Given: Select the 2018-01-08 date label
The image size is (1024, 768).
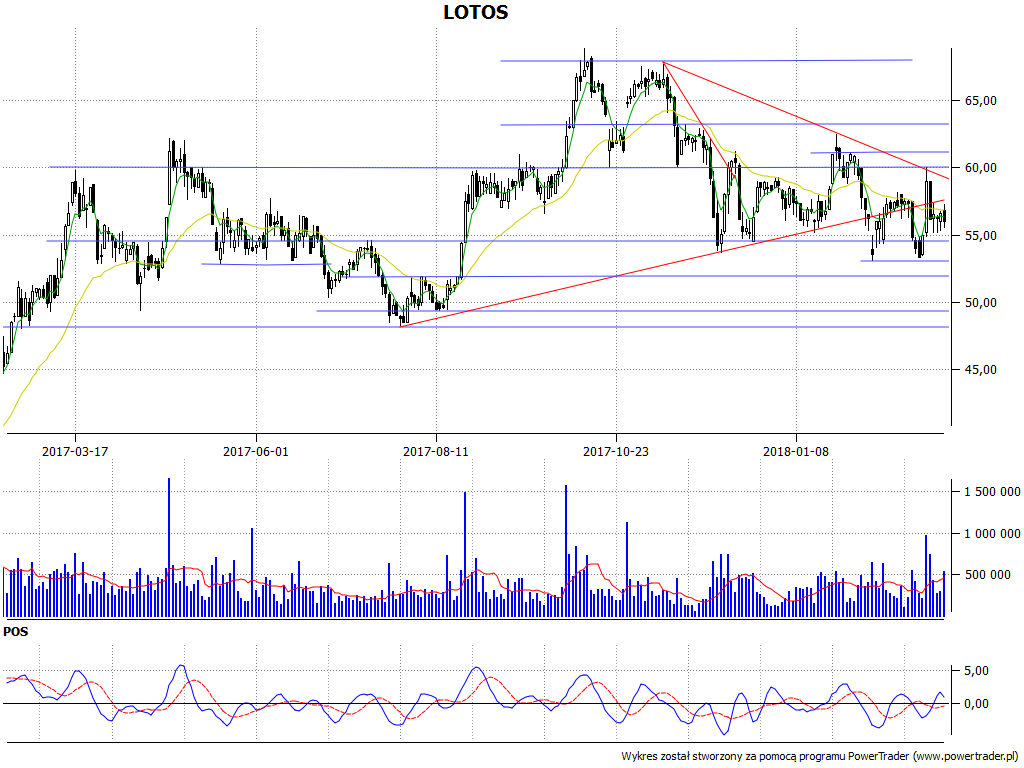Looking at the screenshot, I should tap(796, 451).
